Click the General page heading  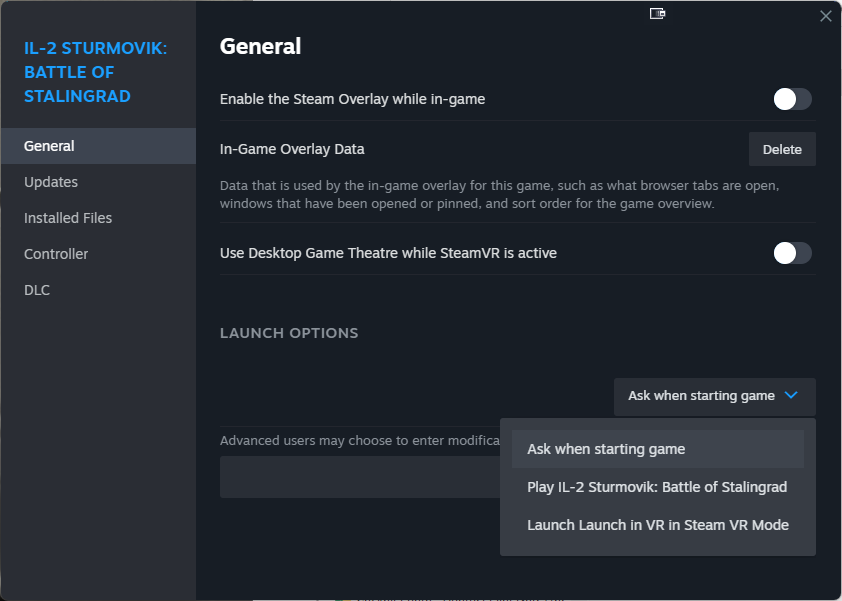point(260,46)
